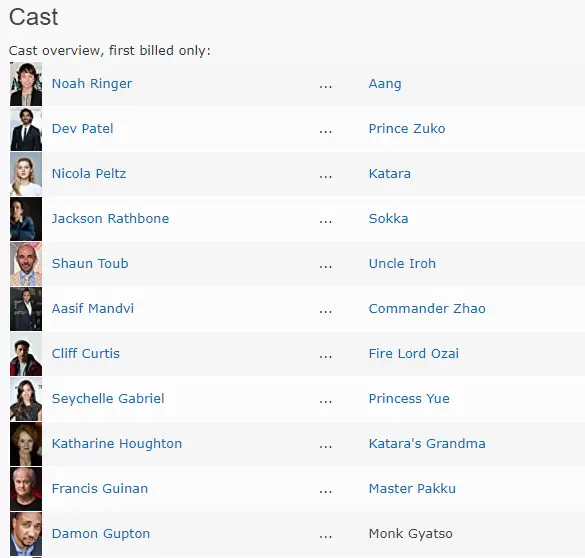This screenshot has height=558, width=585.
Task: Open the Aang character link
Action: click(x=385, y=84)
